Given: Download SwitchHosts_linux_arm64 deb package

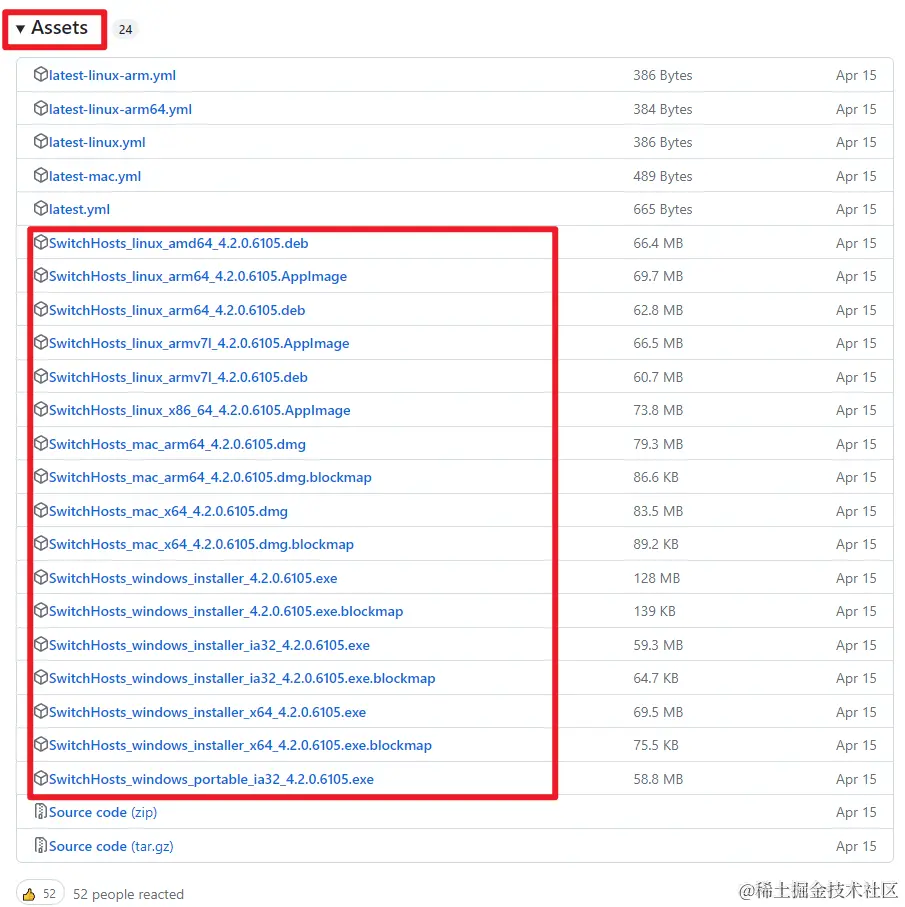Looking at the screenshot, I should [x=177, y=311].
